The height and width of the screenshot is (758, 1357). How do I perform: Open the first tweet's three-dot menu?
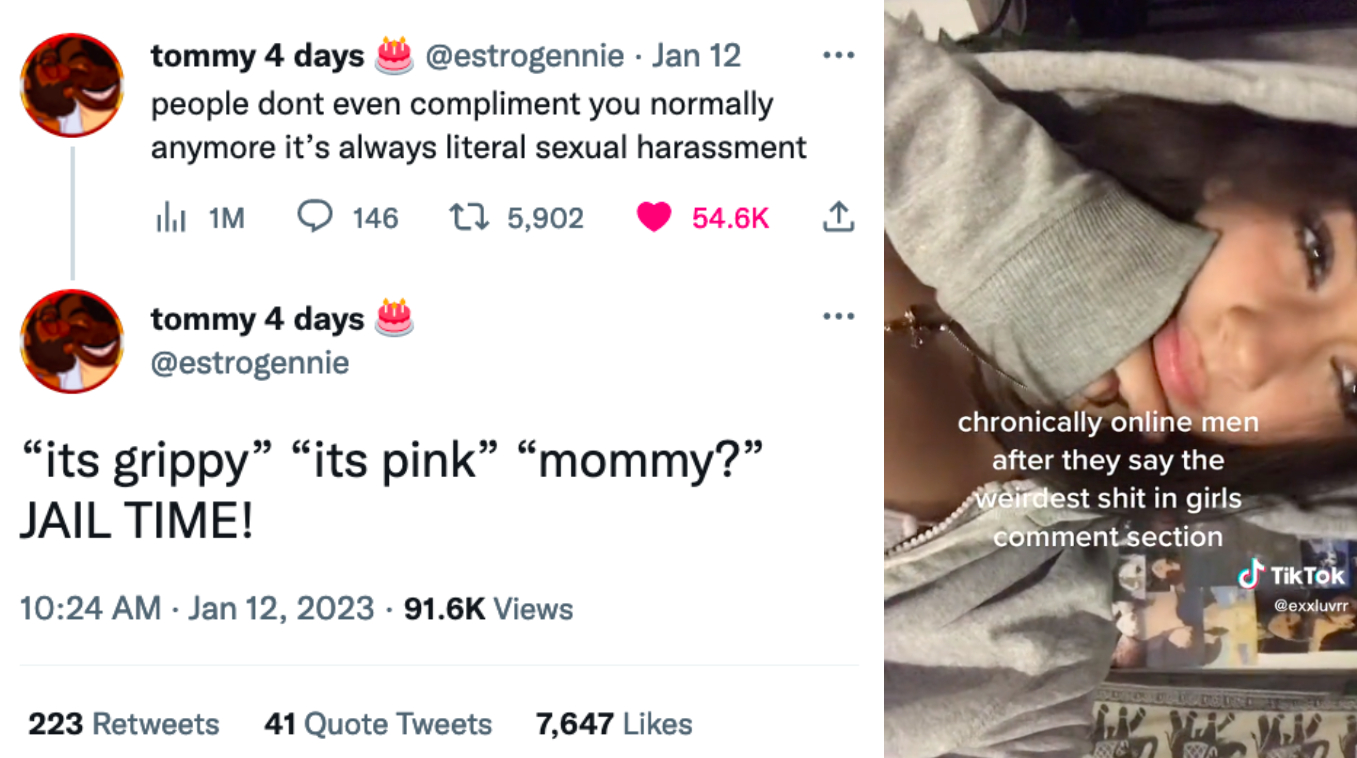pos(838,55)
